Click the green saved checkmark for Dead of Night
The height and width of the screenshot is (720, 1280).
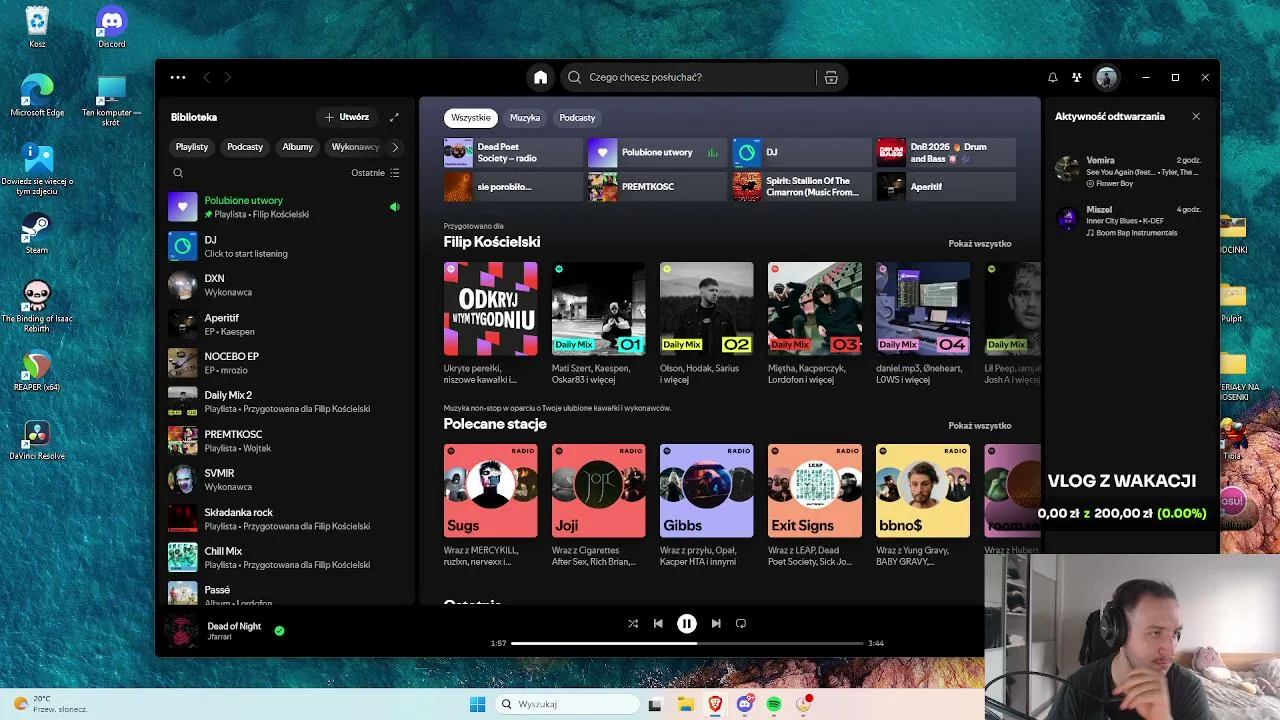click(x=279, y=630)
